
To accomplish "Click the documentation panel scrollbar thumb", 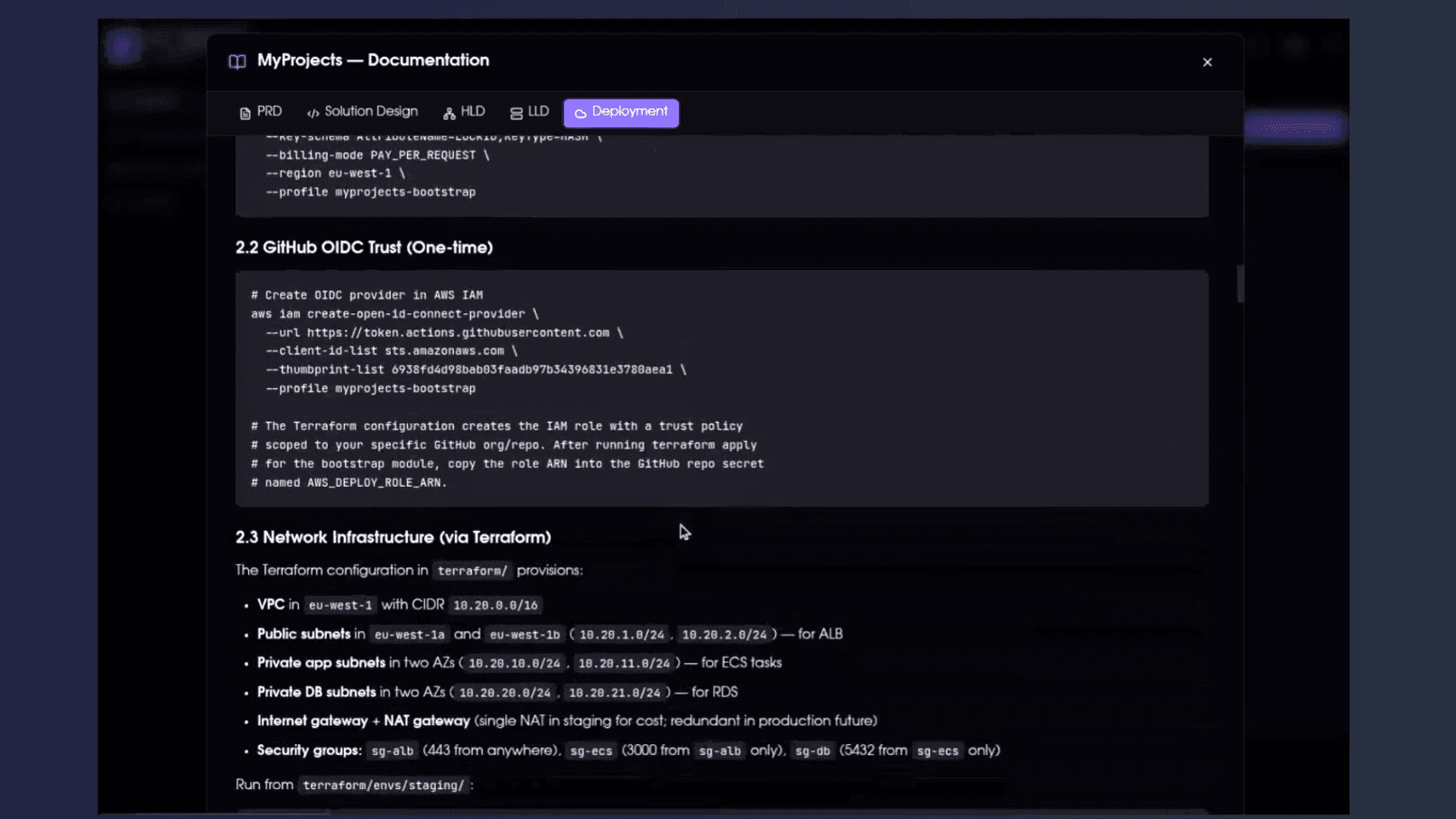I will point(1240,284).
